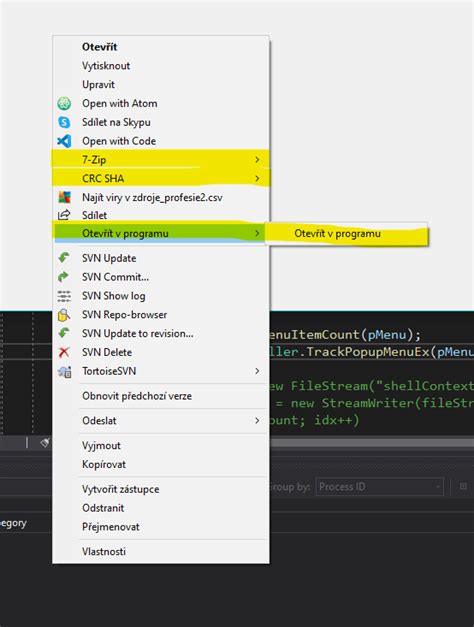Choose Open with Code
The height and width of the screenshot is (627, 474).
click(160, 141)
